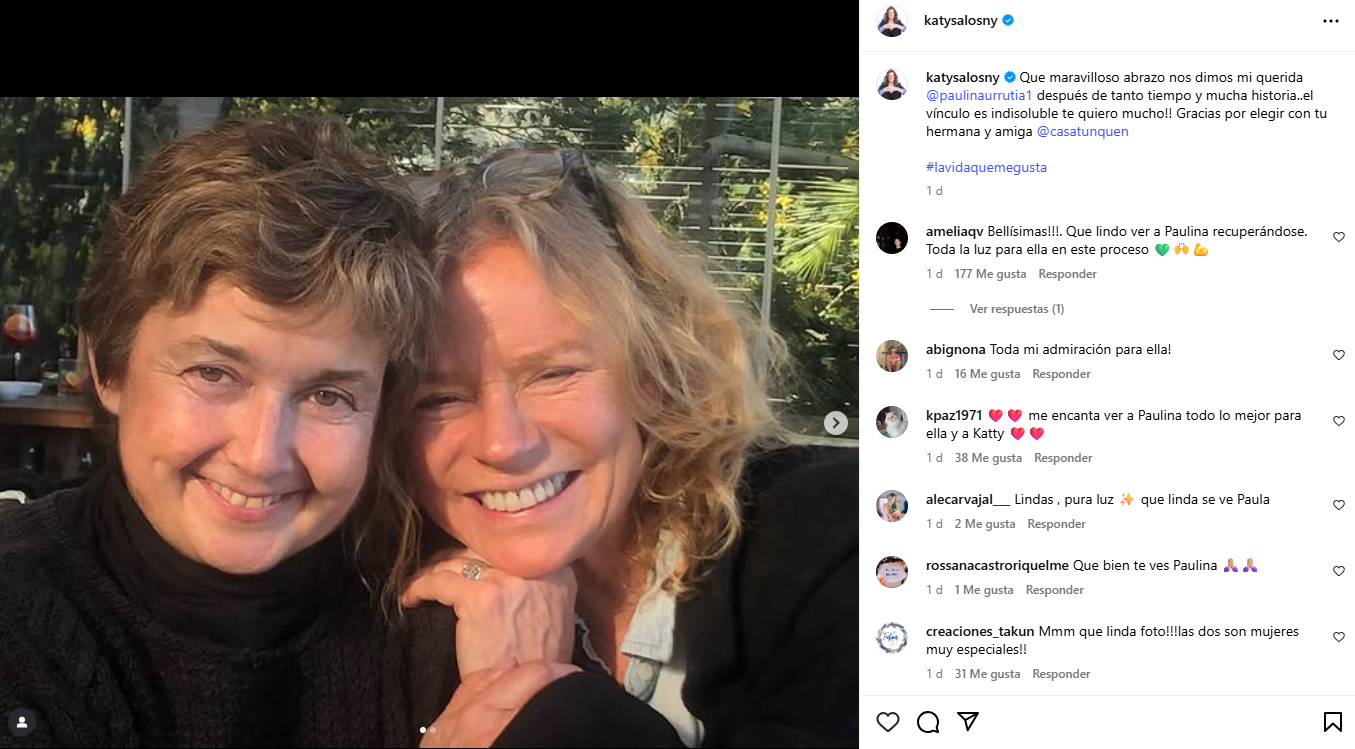The image size is (1355, 749).
Task: View the 177 likes on ameliaqv's comment
Action: (990, 274)
